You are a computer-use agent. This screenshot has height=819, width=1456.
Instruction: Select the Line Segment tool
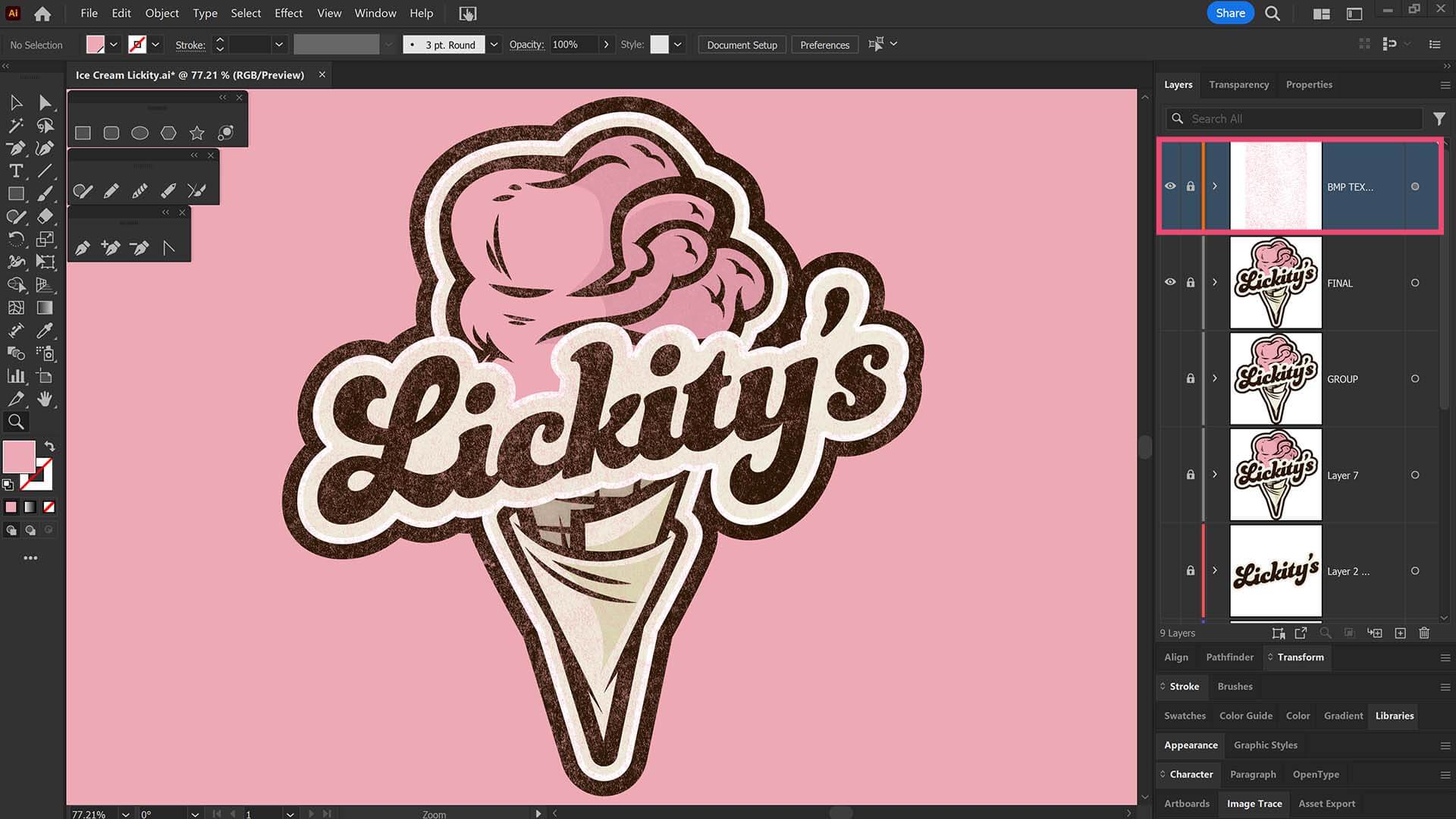point(45,171)
